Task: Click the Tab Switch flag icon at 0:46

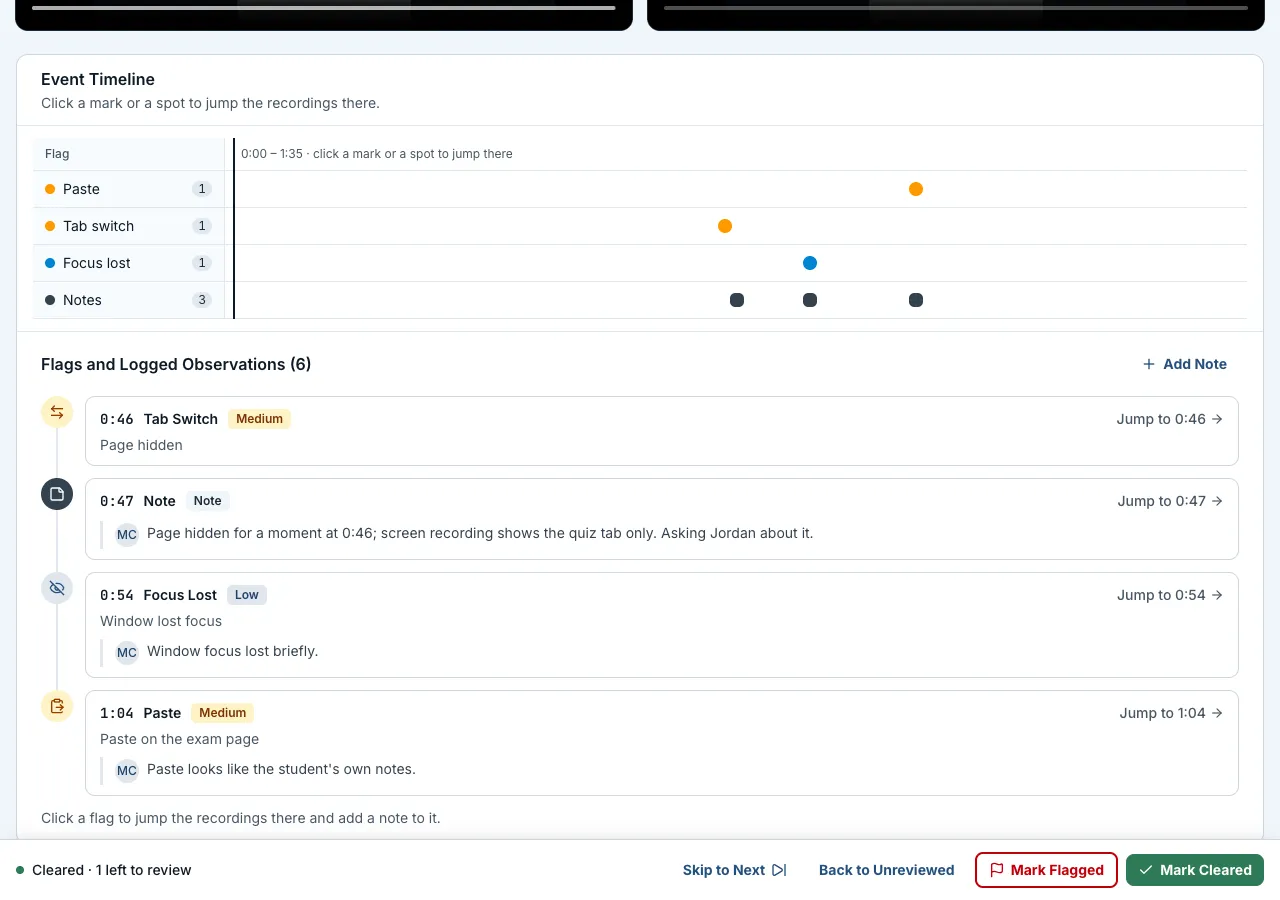Action: point(57,412)
